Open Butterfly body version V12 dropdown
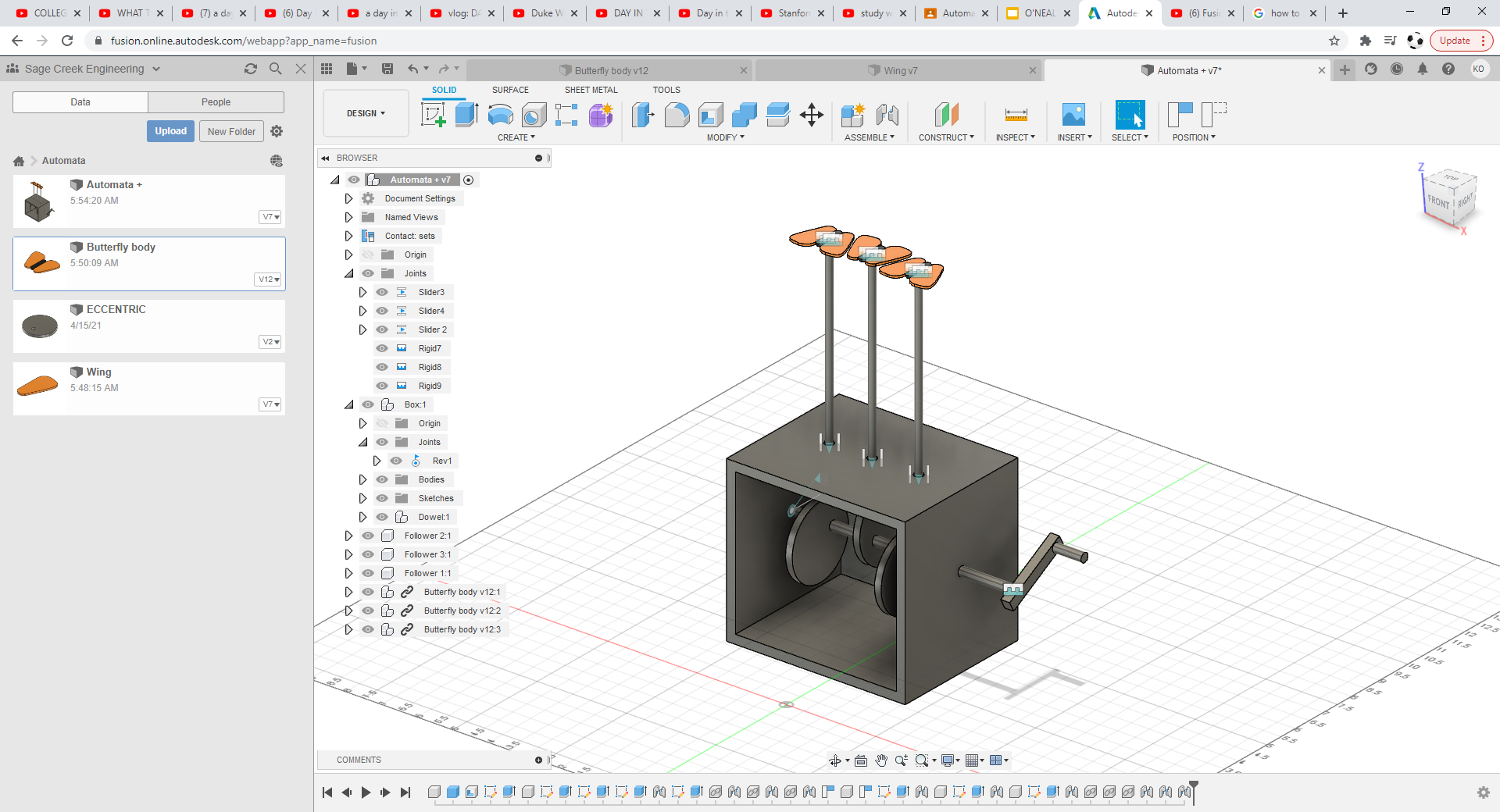Image resolution: width=1500 pixels, height=812 pixels. 269,280
